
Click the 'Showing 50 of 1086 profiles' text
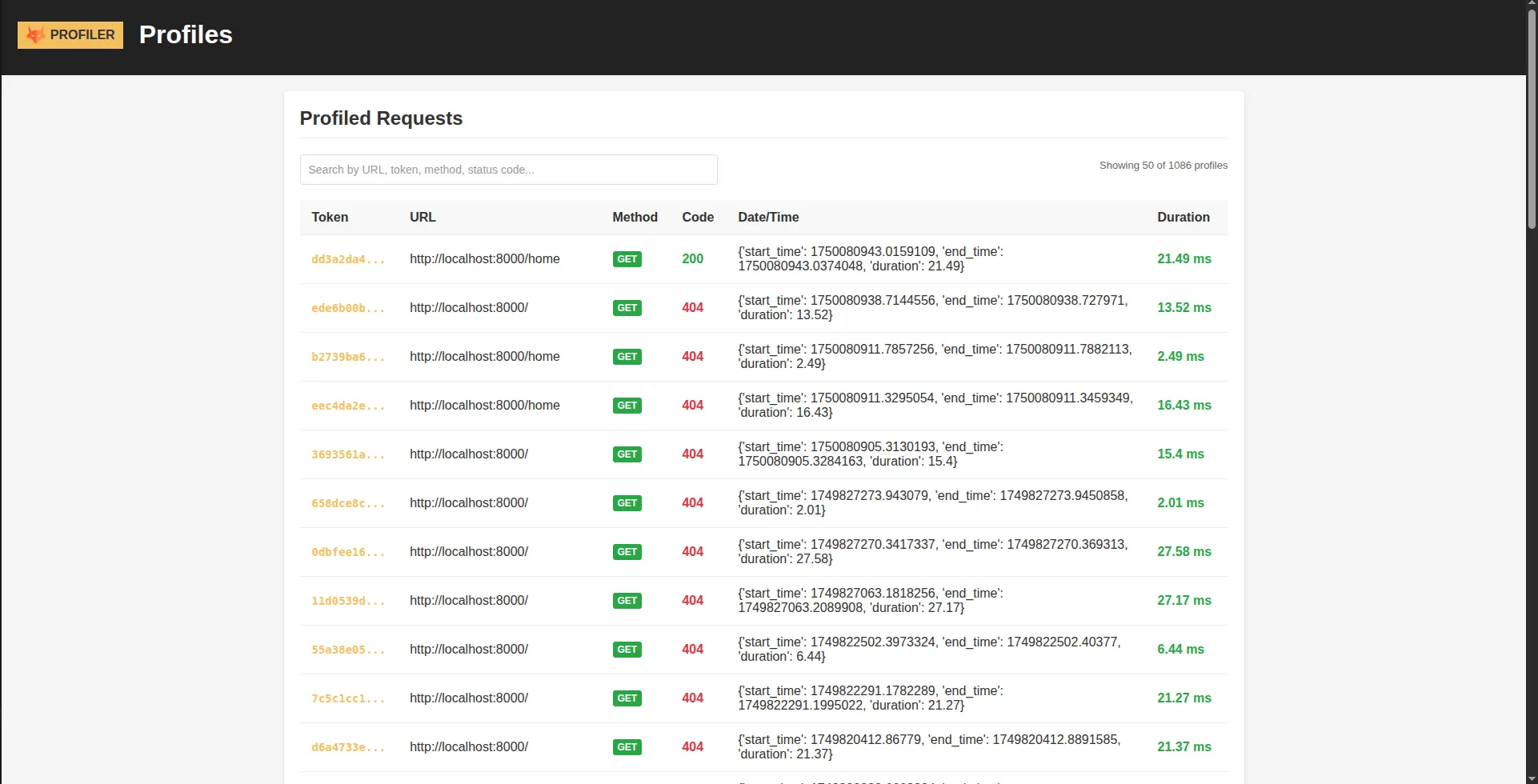(1164, 166)
